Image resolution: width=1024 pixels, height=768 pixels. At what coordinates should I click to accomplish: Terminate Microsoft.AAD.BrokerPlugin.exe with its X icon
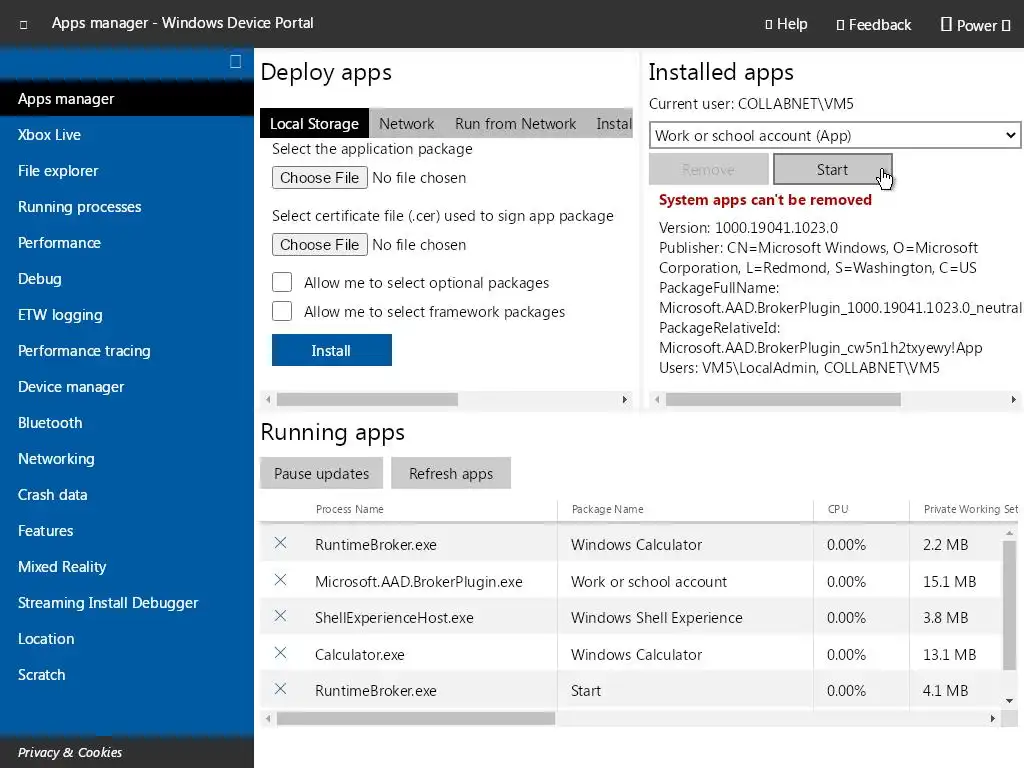coord(280,580)
